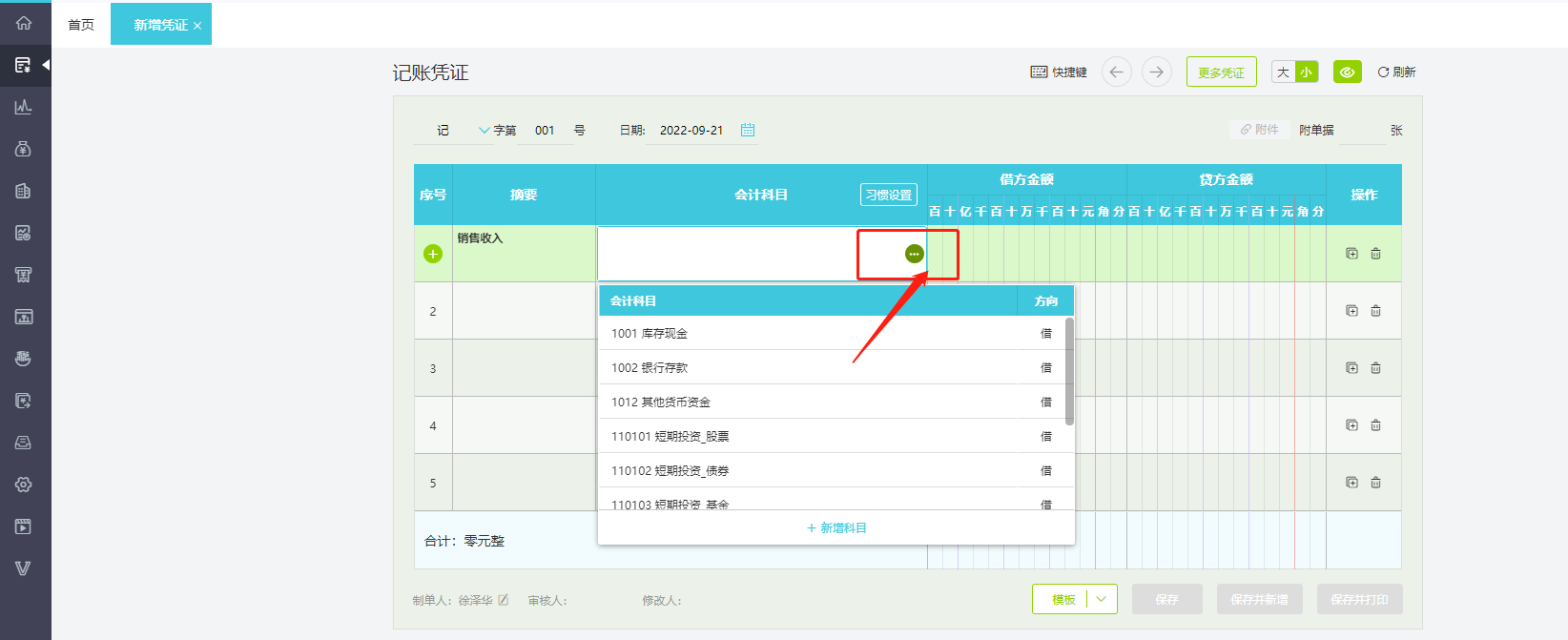The height and width of the screenshot is (640, 1568).
Task: Toggle the green eye visibility button
Action: click(1347, 72)
